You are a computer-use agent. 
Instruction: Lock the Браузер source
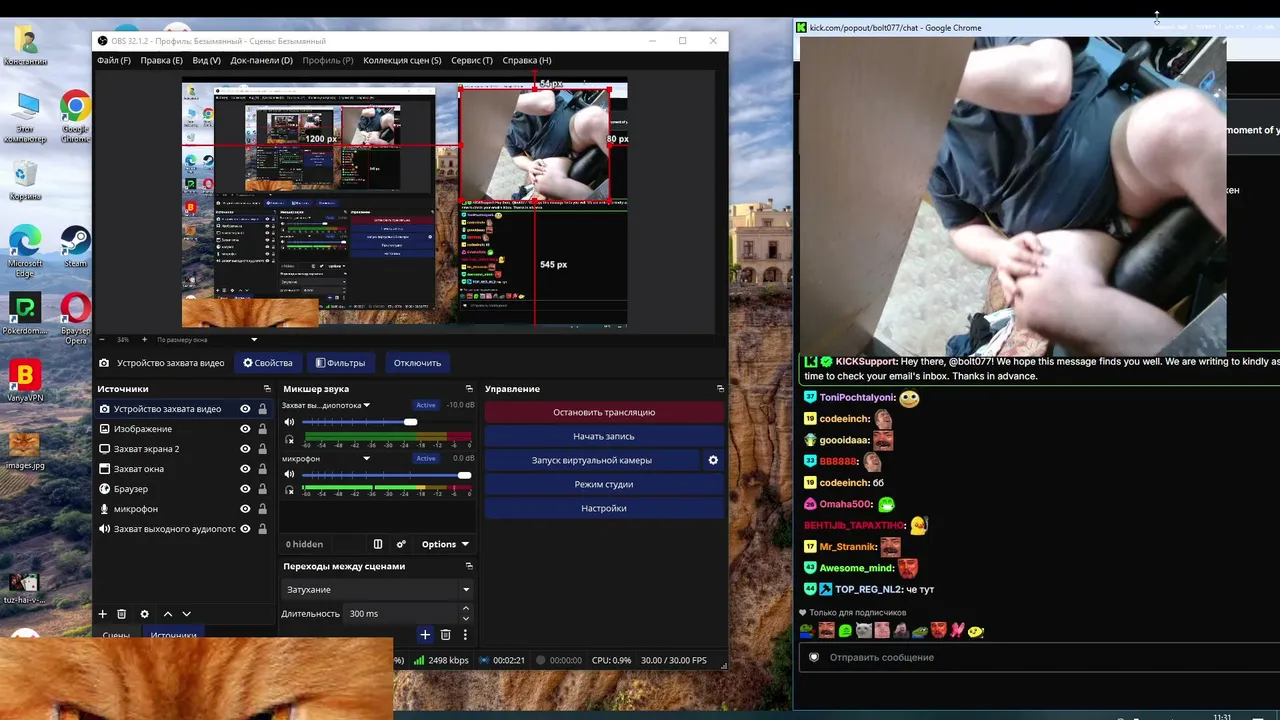262,489
